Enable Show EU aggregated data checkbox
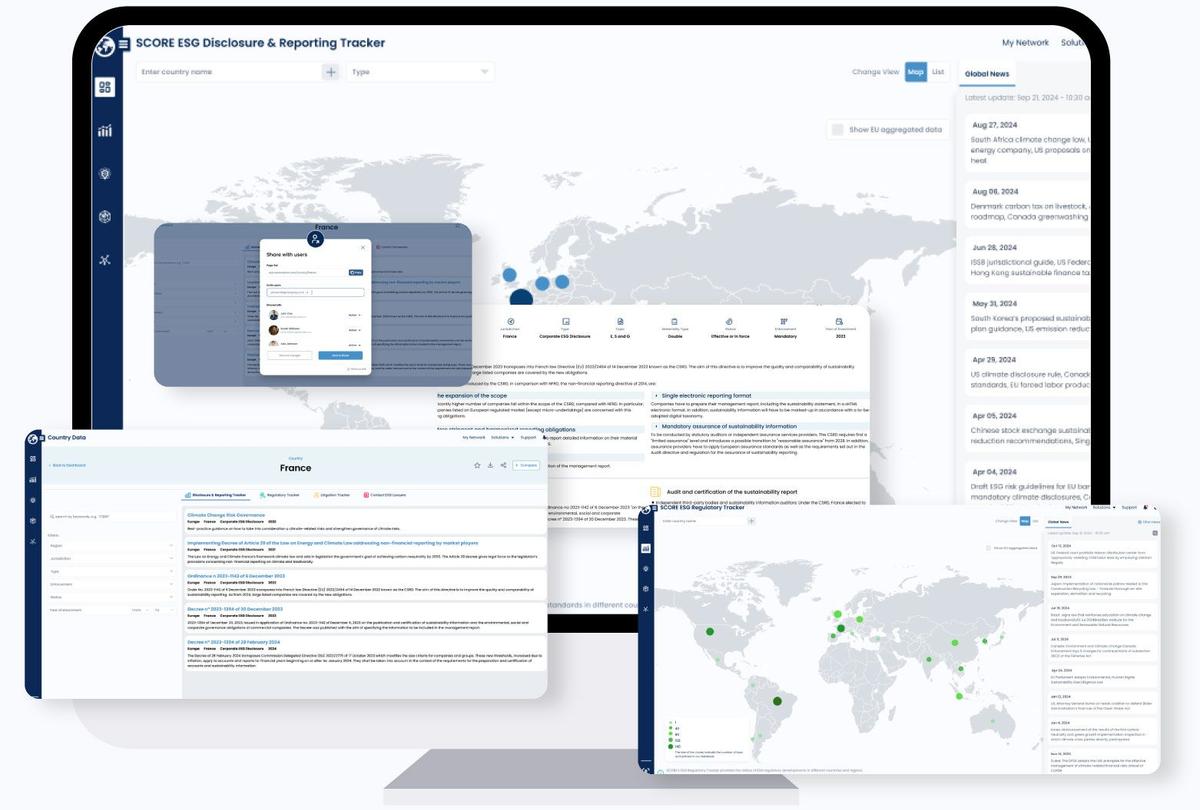Viewport: 1200px width, 810px height. (836, 129)
